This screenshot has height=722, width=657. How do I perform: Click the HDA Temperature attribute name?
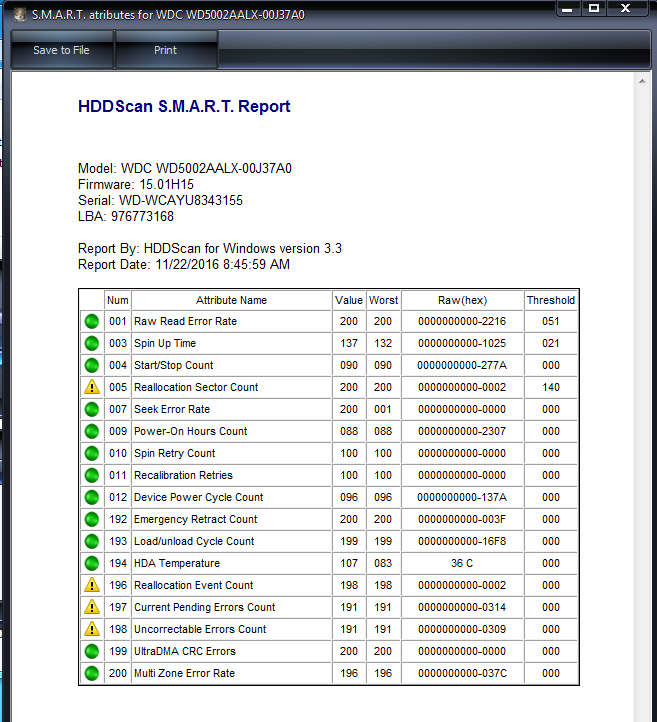177,563
